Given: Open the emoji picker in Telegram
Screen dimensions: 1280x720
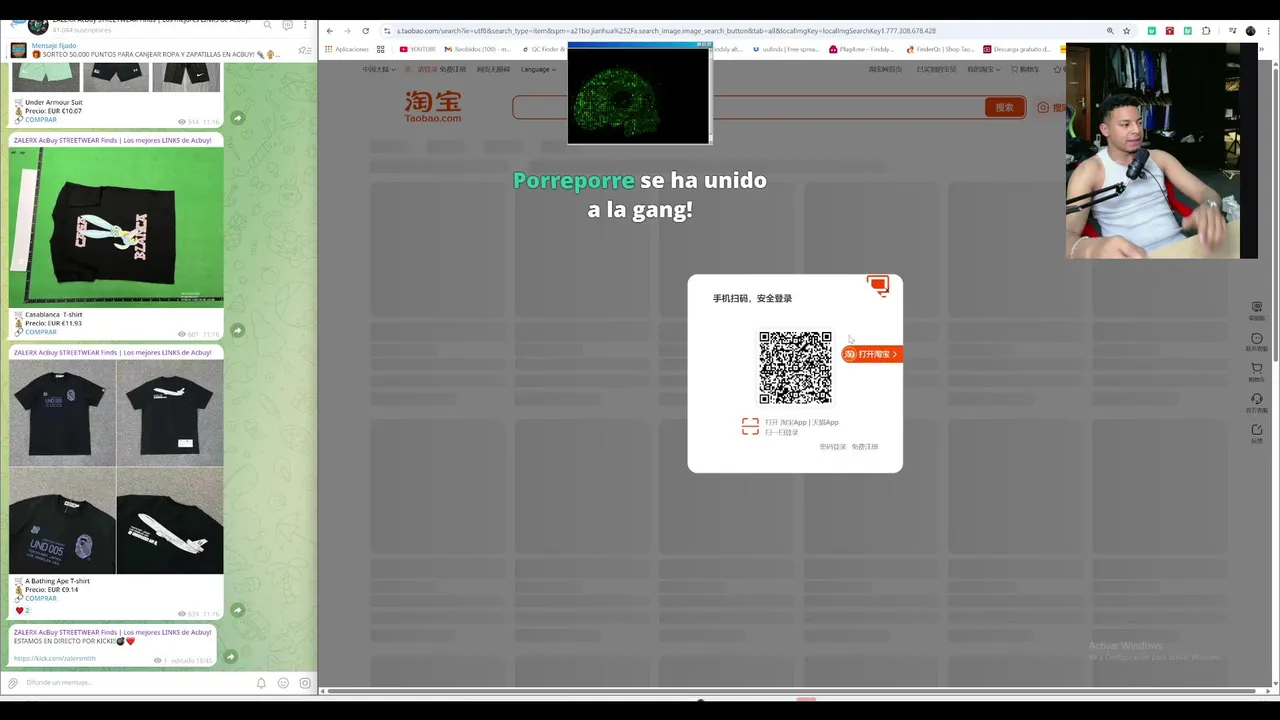Looking at the screenshot, I should tap(283, 683).
